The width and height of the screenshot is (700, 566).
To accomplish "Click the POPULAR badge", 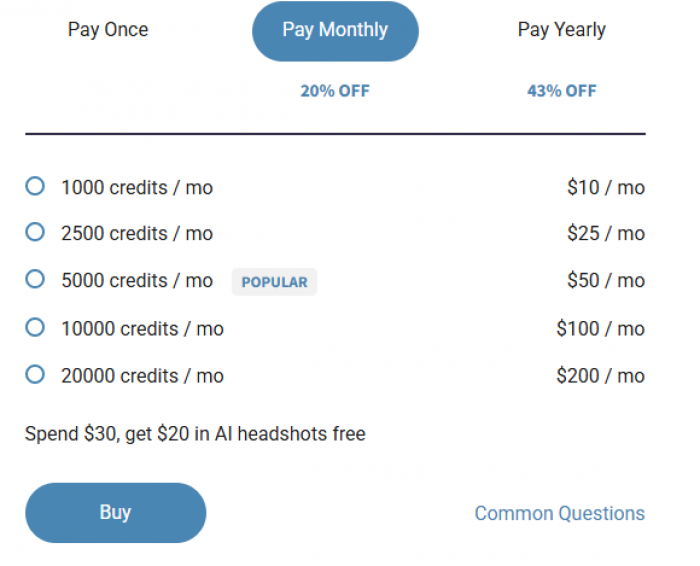I will (274, 282).
